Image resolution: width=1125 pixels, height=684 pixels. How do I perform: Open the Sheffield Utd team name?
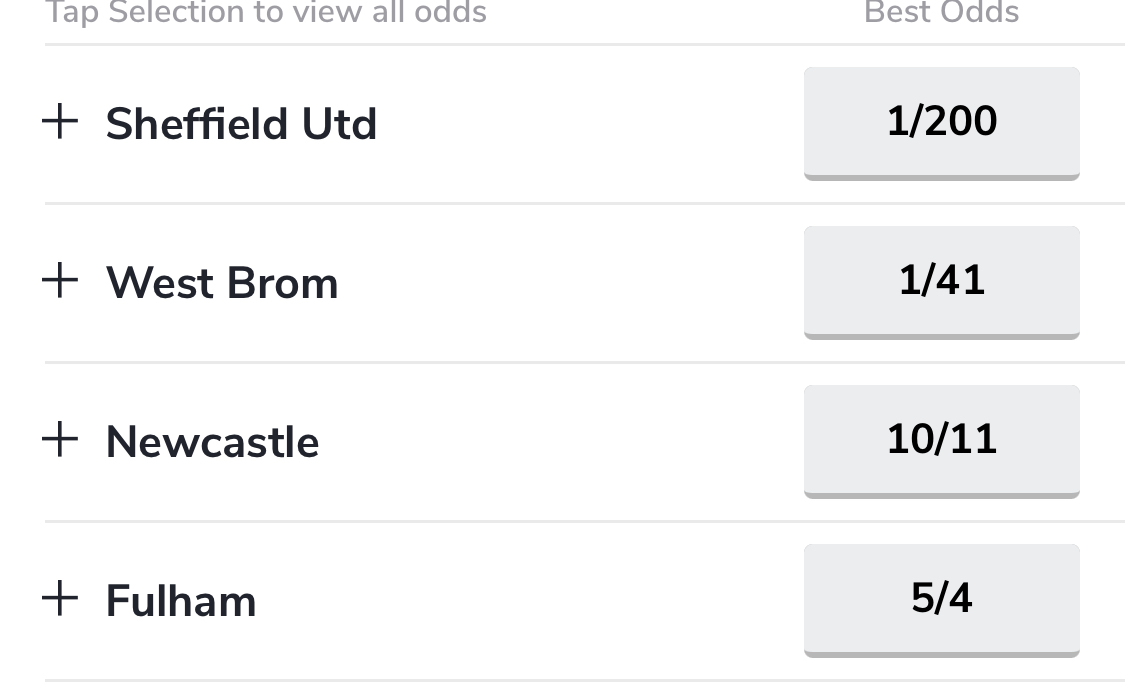(x=241, y=123)
